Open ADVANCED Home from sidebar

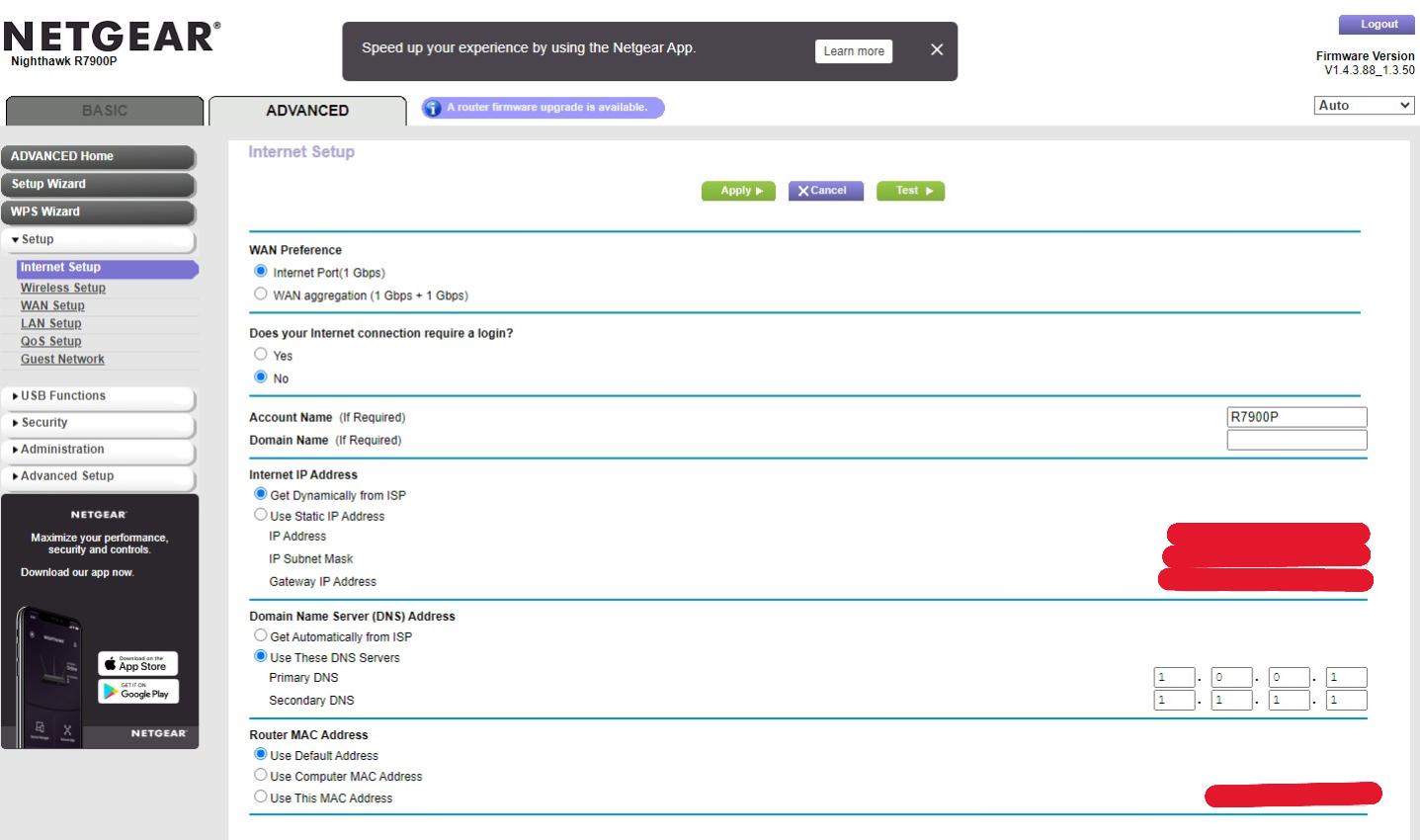[x=97, y=157]
